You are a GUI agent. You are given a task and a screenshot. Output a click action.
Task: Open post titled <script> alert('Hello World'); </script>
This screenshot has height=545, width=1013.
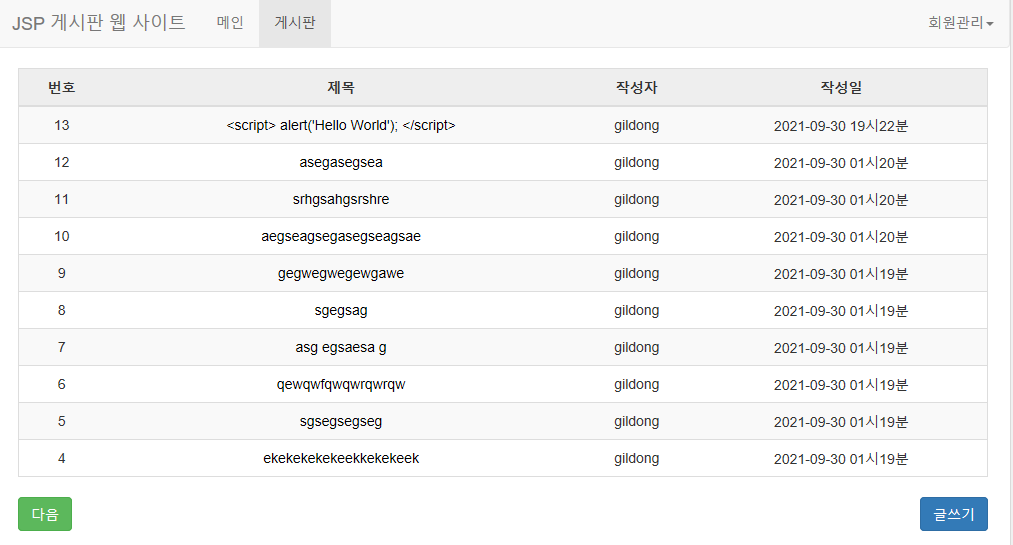[341, 125]
